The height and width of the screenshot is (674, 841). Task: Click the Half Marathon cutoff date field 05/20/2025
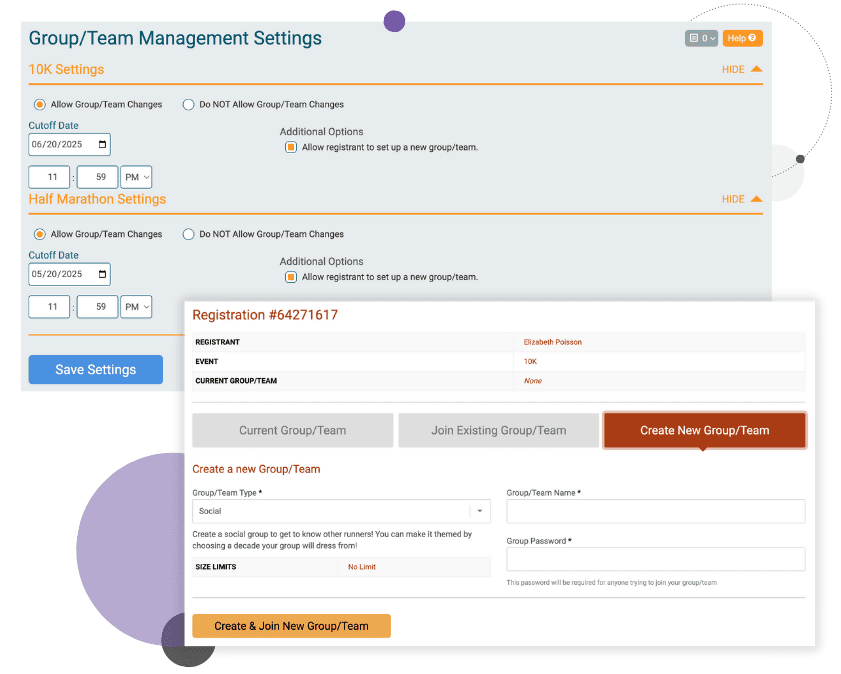point(69,274)
